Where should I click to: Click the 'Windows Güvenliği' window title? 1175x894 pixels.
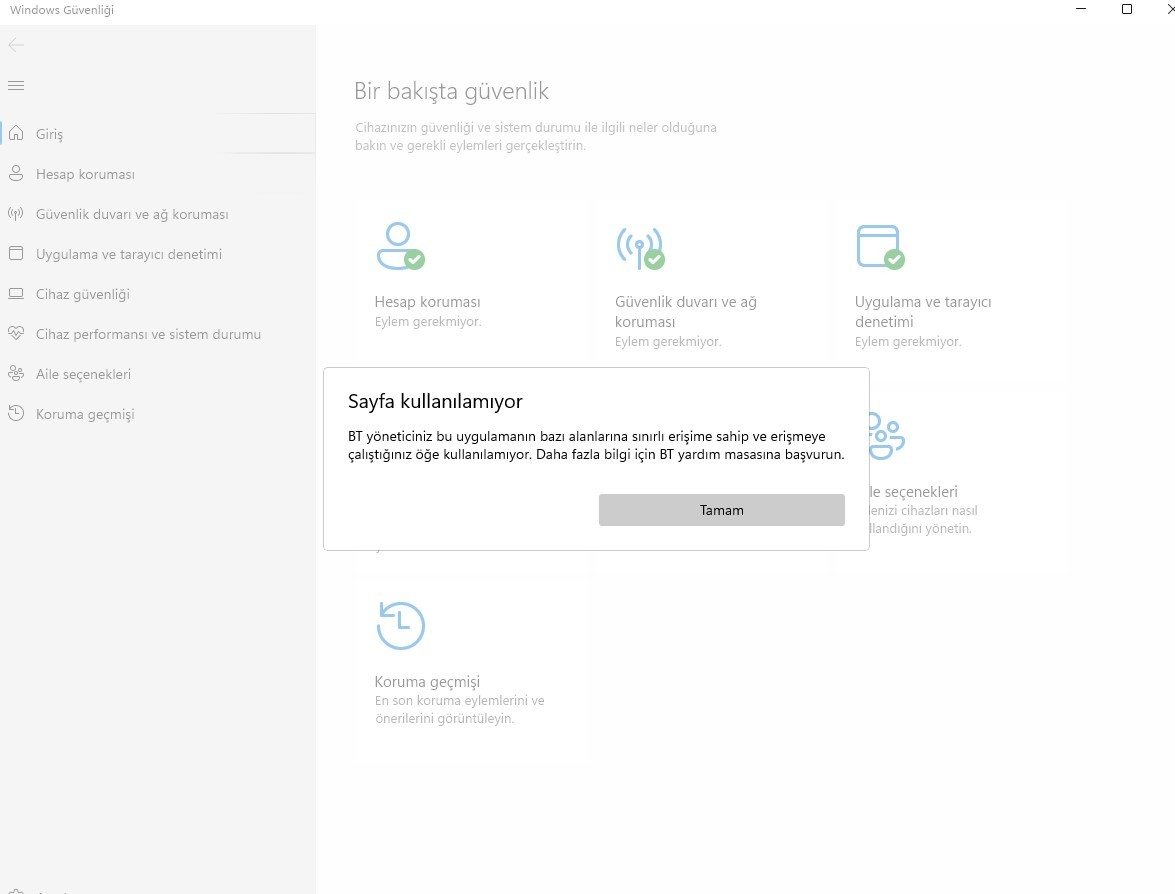tap(62, 10)
